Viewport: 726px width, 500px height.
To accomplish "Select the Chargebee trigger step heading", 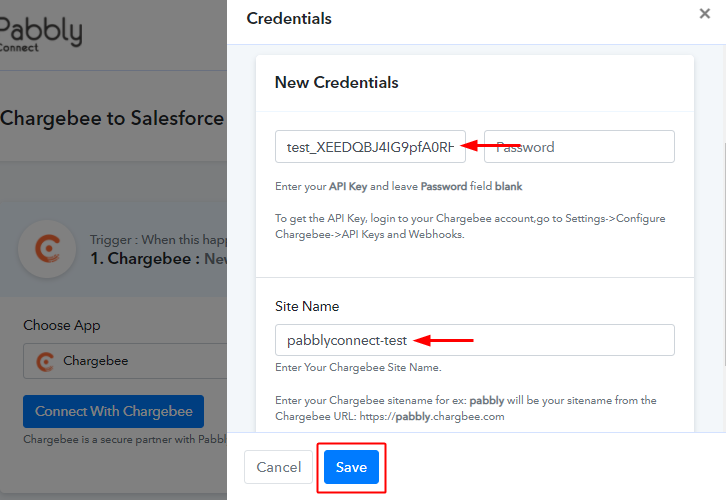I will 158,258.
